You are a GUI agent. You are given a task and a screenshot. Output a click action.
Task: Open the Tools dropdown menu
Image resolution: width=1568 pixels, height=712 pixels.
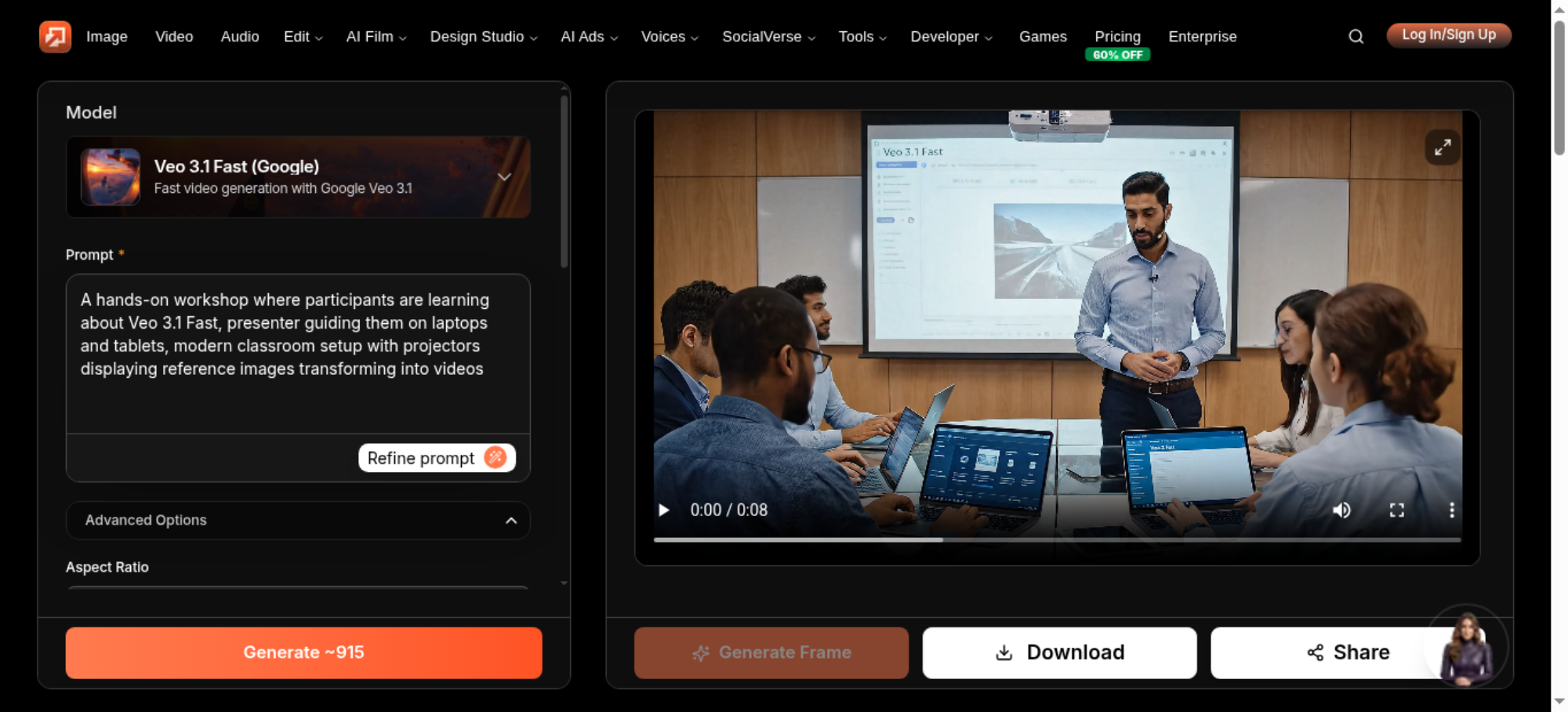point(862,37)
